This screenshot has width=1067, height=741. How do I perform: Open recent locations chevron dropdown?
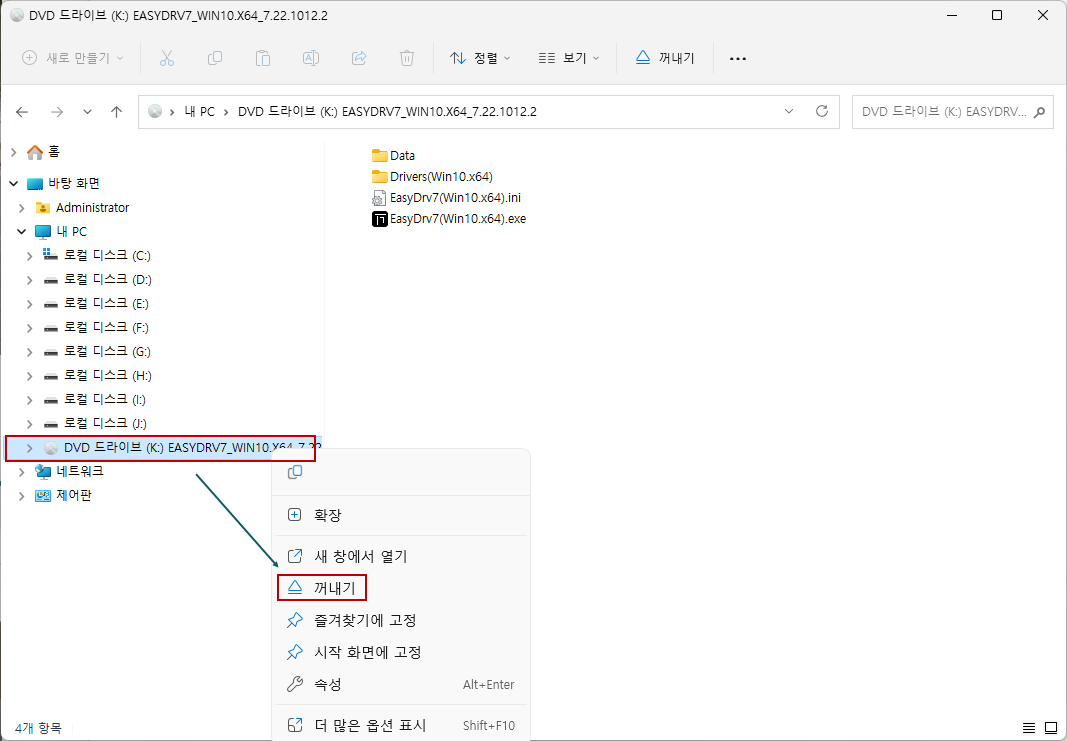(x=87, y=112)
